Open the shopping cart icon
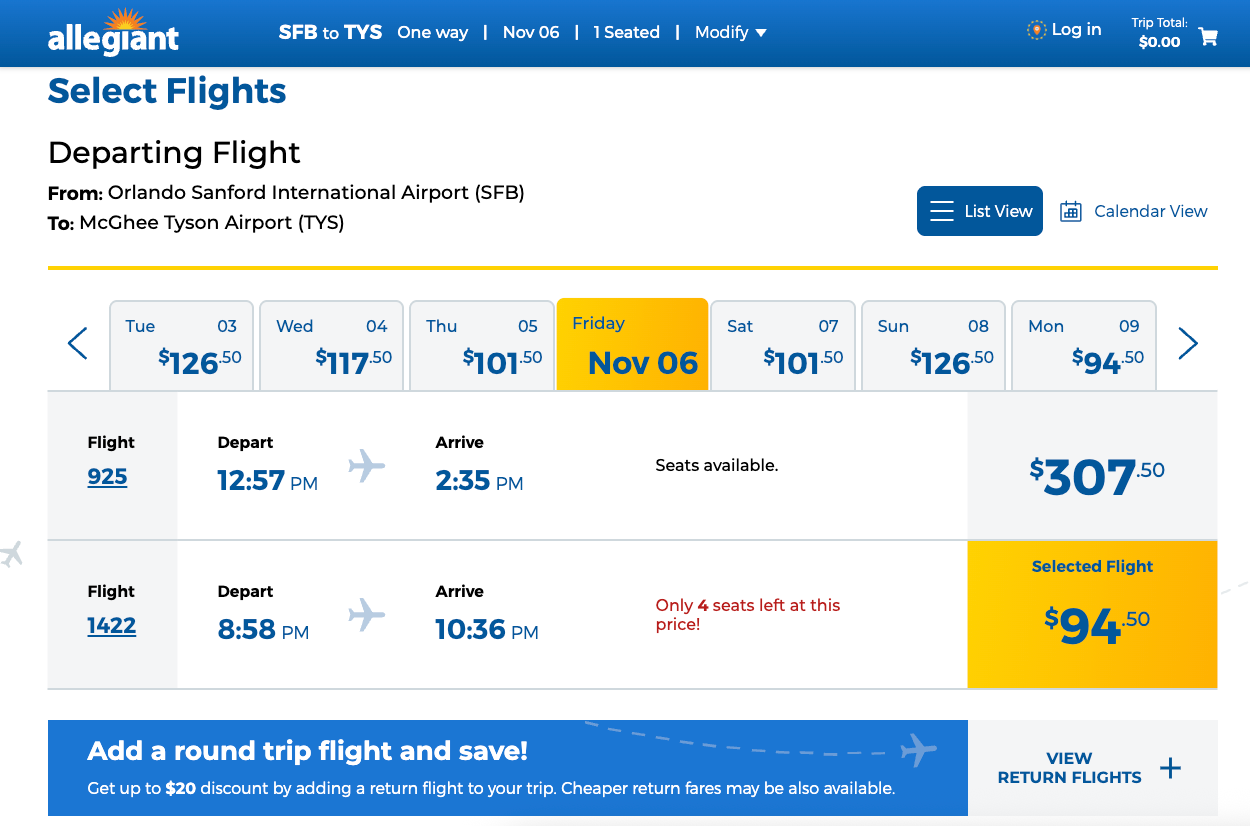This screenshot has height=826, width=1250. pos(1208,37)
